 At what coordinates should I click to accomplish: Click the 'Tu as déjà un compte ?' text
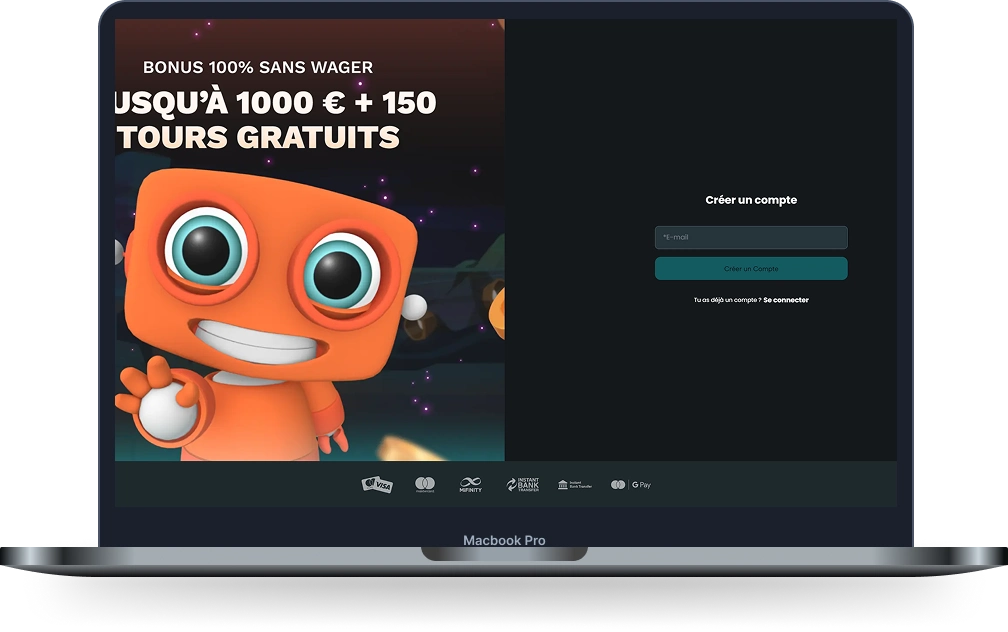[727, 300]
